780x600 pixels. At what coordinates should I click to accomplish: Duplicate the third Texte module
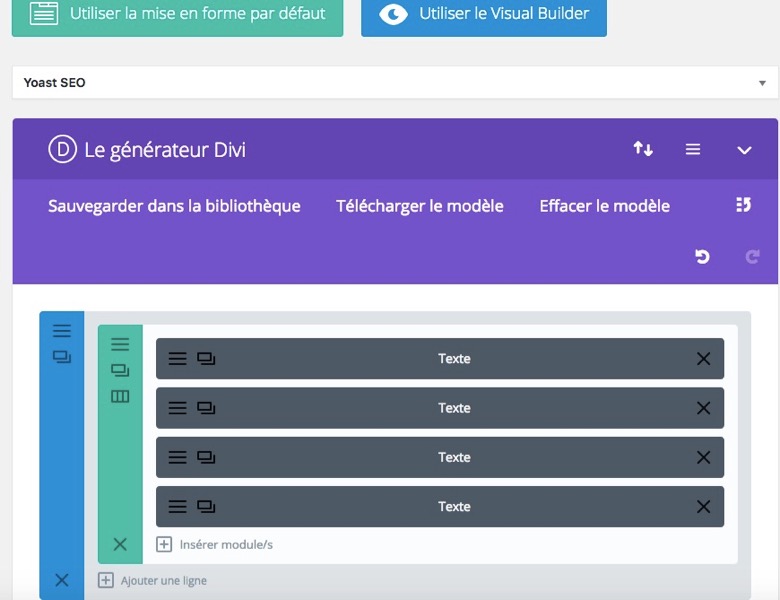click(206, 457)
